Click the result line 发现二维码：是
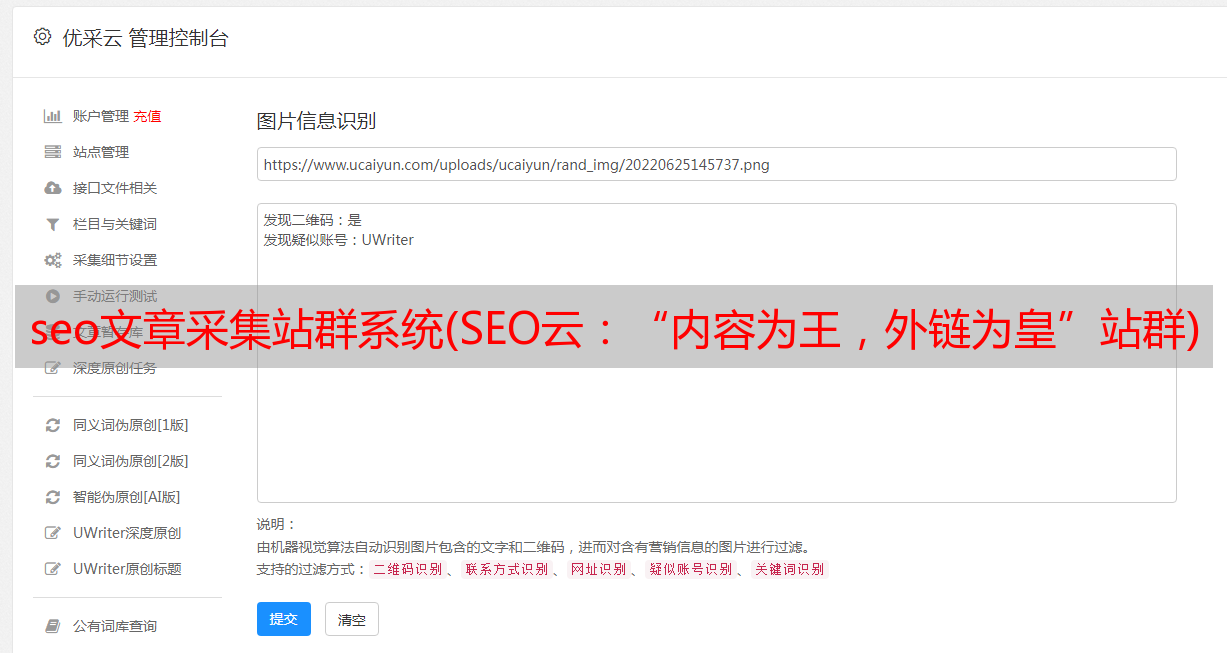Screen dimensions: 1227x653 [x=313, y=221]
